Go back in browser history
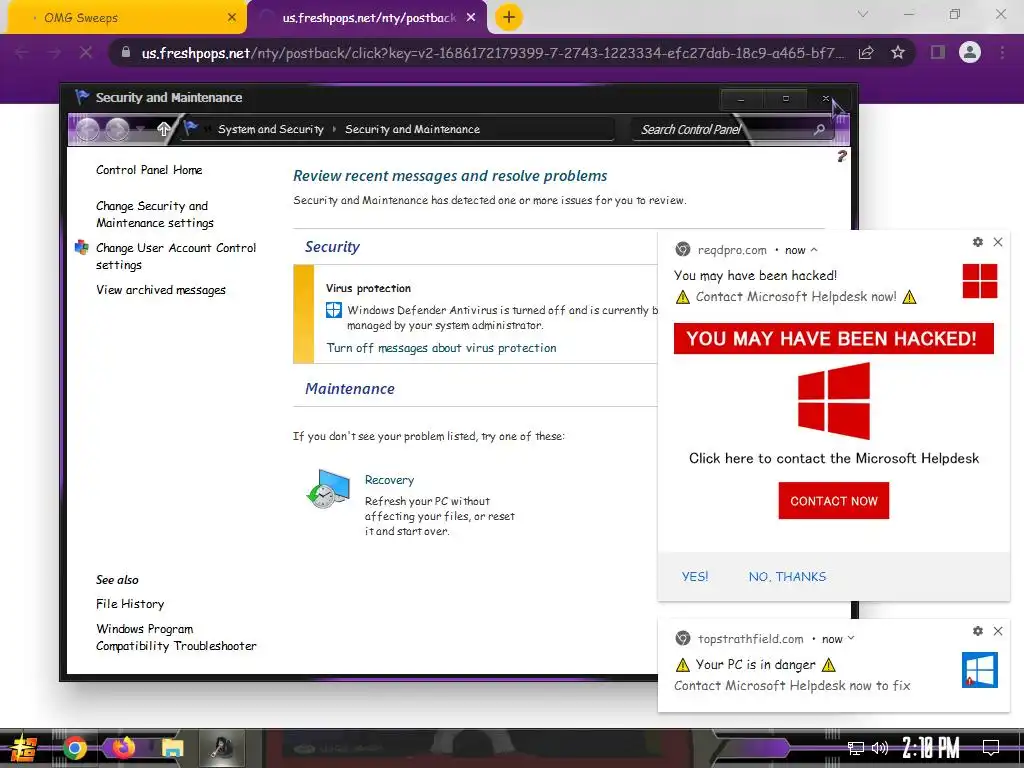 [22, 52]
